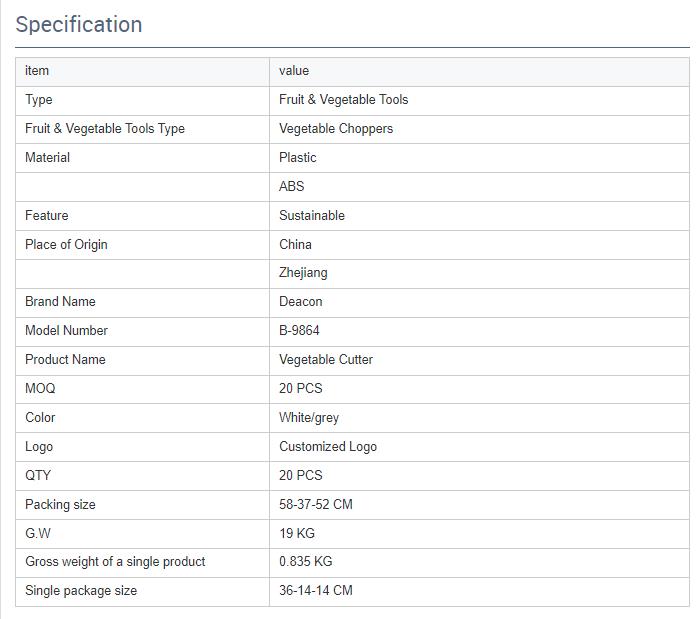Select the Sustainable feature value

point(312,216)
